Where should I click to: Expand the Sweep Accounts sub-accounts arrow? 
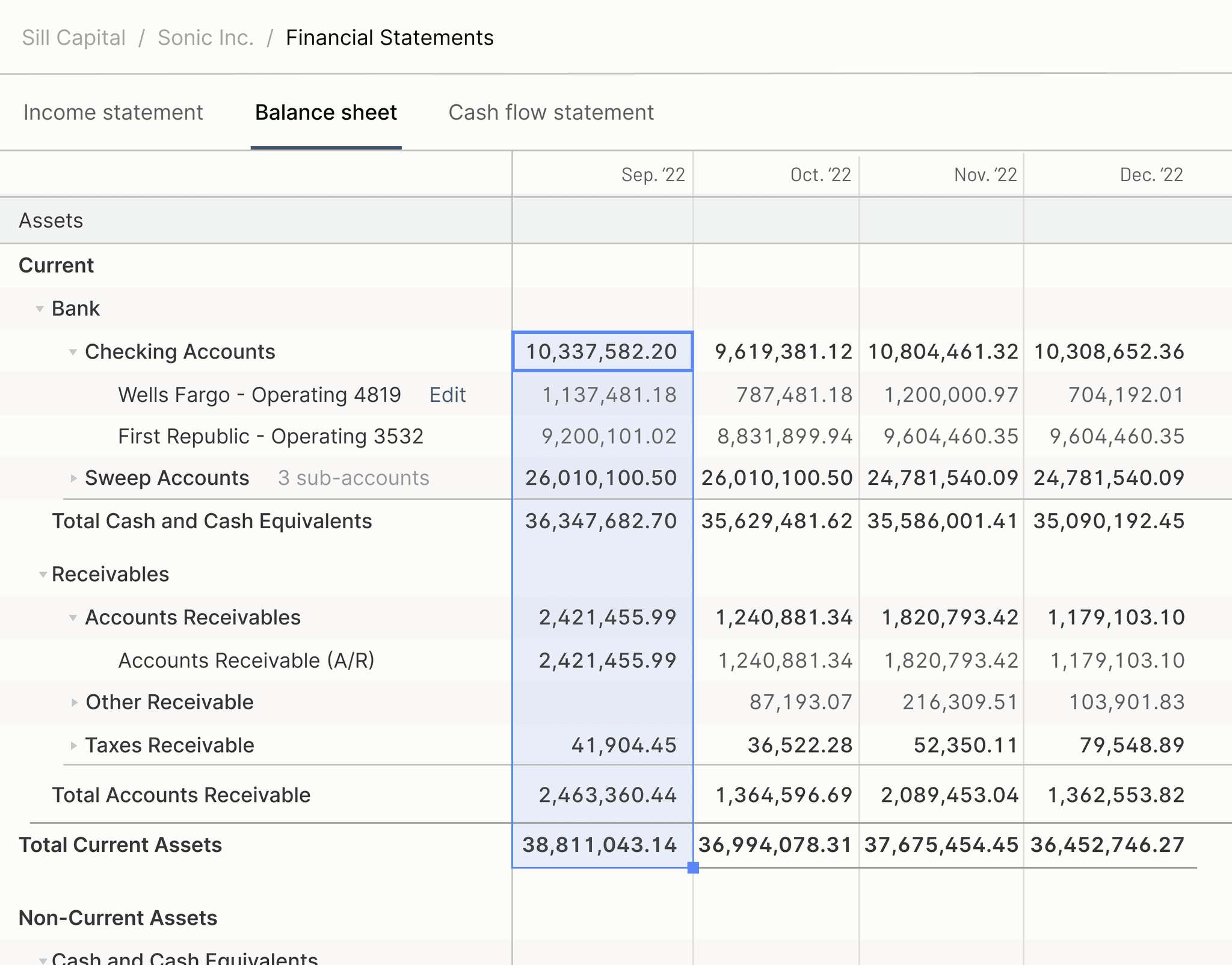coord(73,478)
